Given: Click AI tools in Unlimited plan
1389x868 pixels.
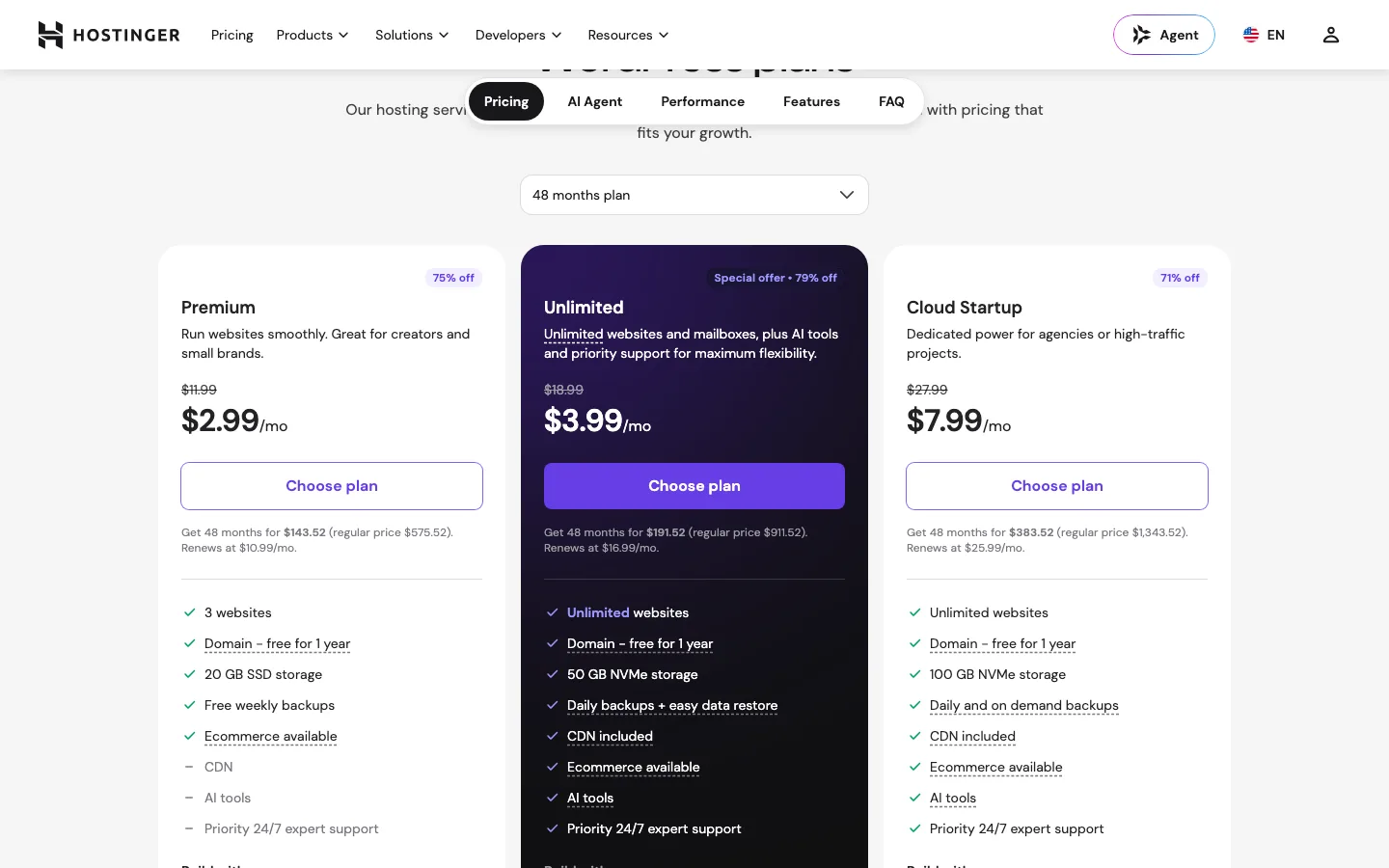Looking at the screenshot, I should click(x=590, y=798).
